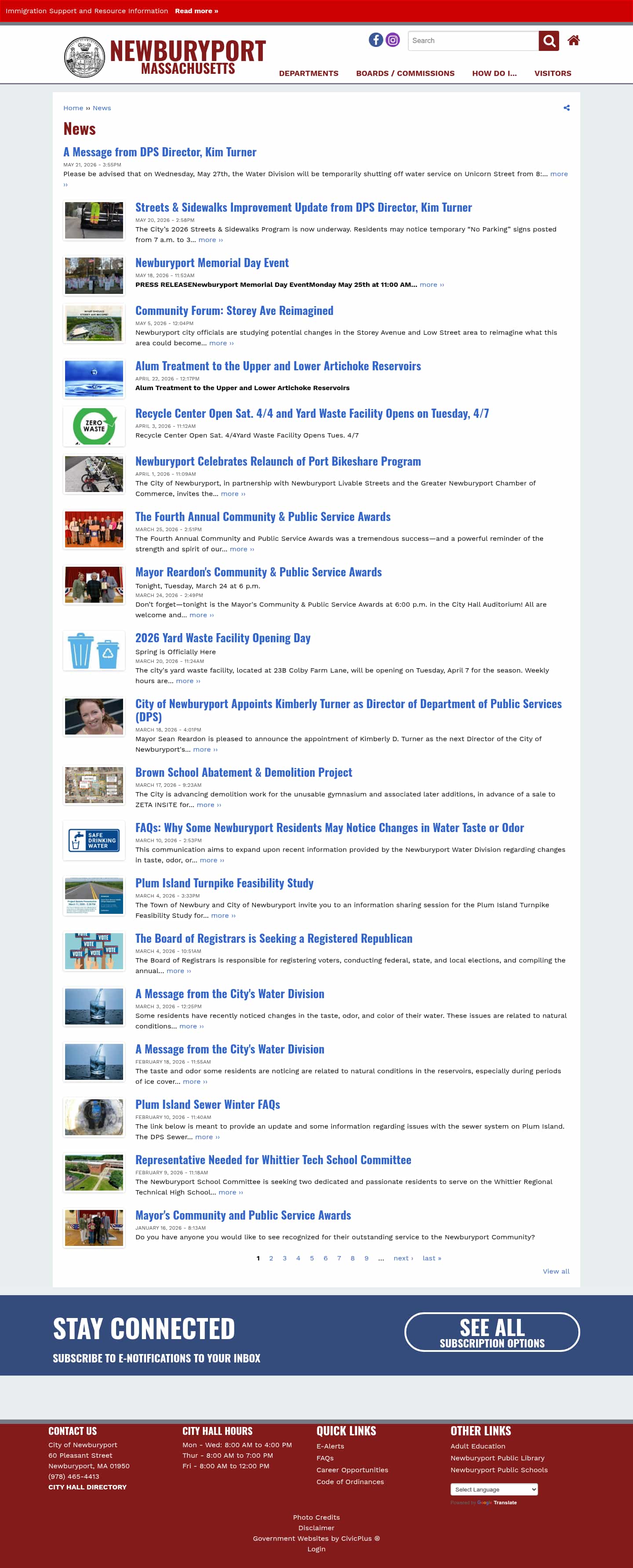The height and width of the screenshot is (1568, 633).
Task: Click See All Subscription Options button
Action: [492, 1332]
